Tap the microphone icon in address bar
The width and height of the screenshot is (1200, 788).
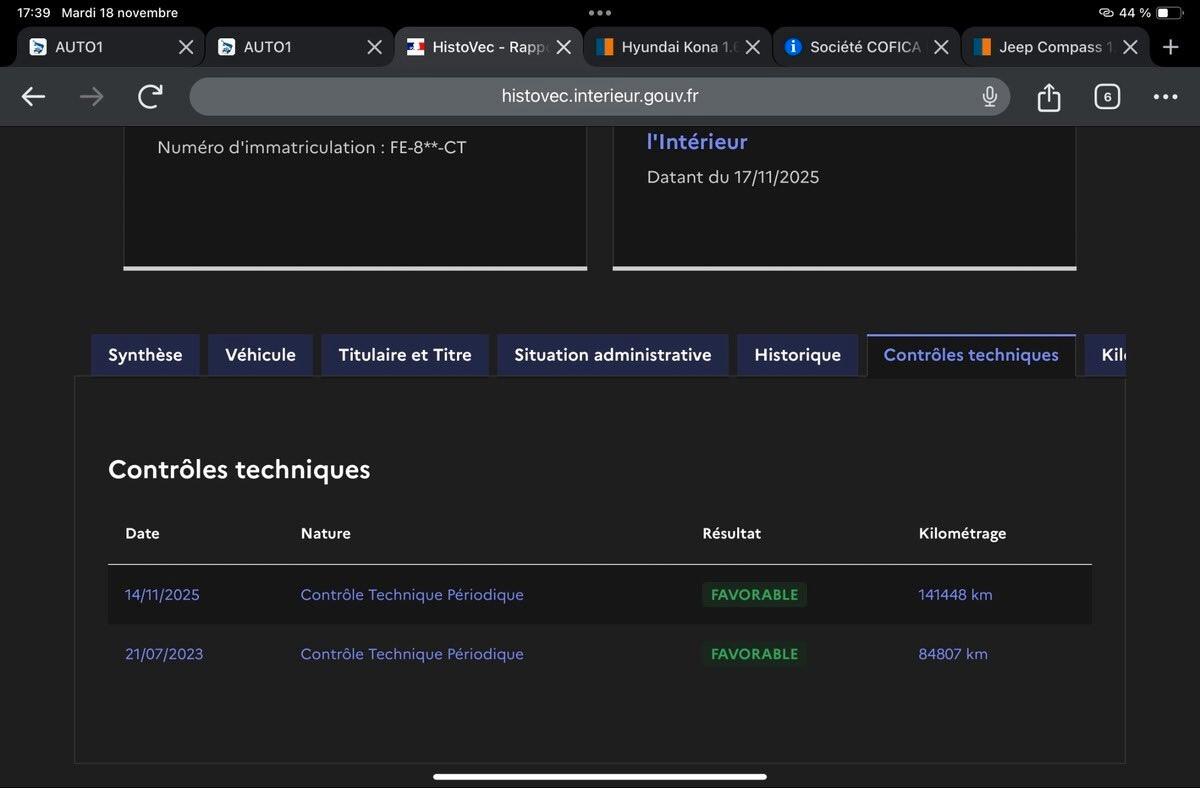click(989, 97)
